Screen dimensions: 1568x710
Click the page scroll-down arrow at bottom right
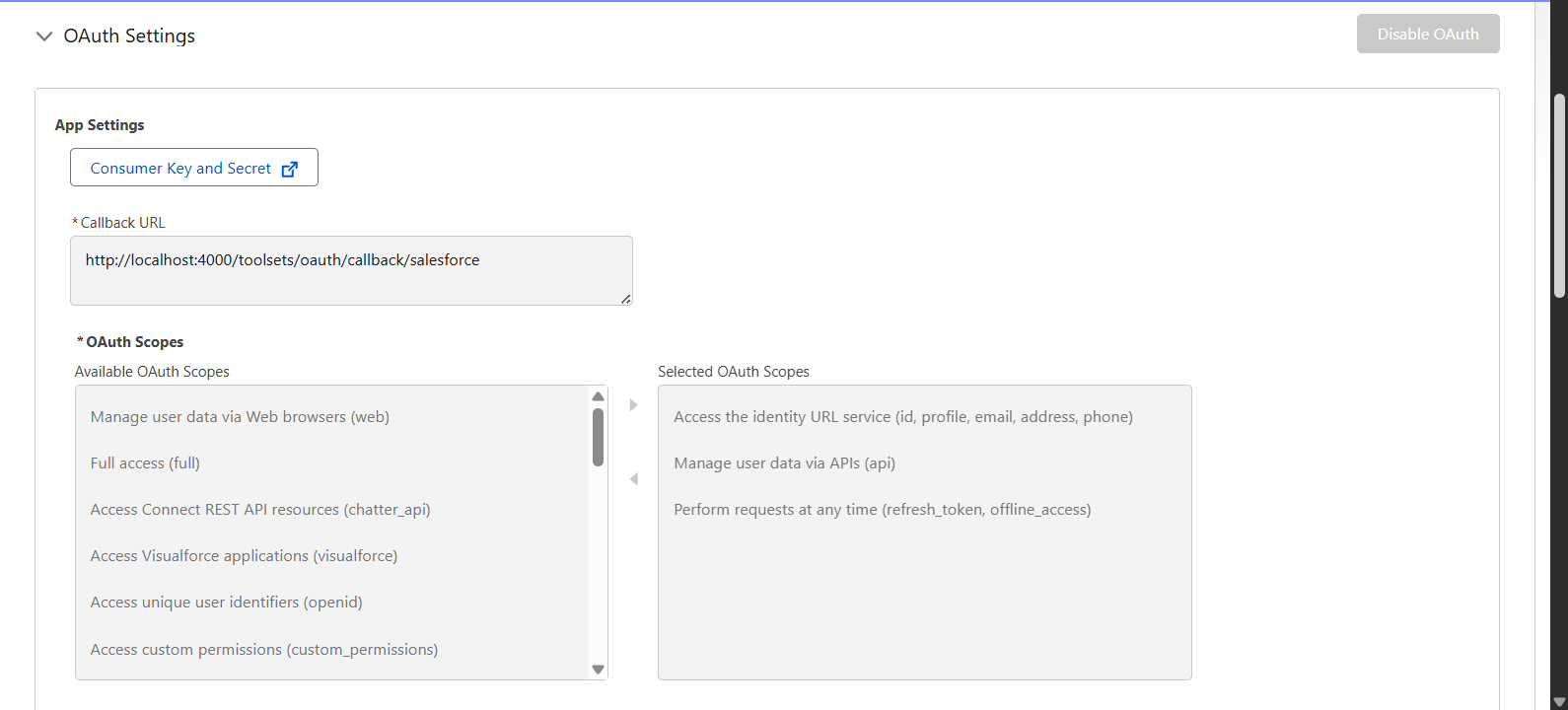[1559, 701]
